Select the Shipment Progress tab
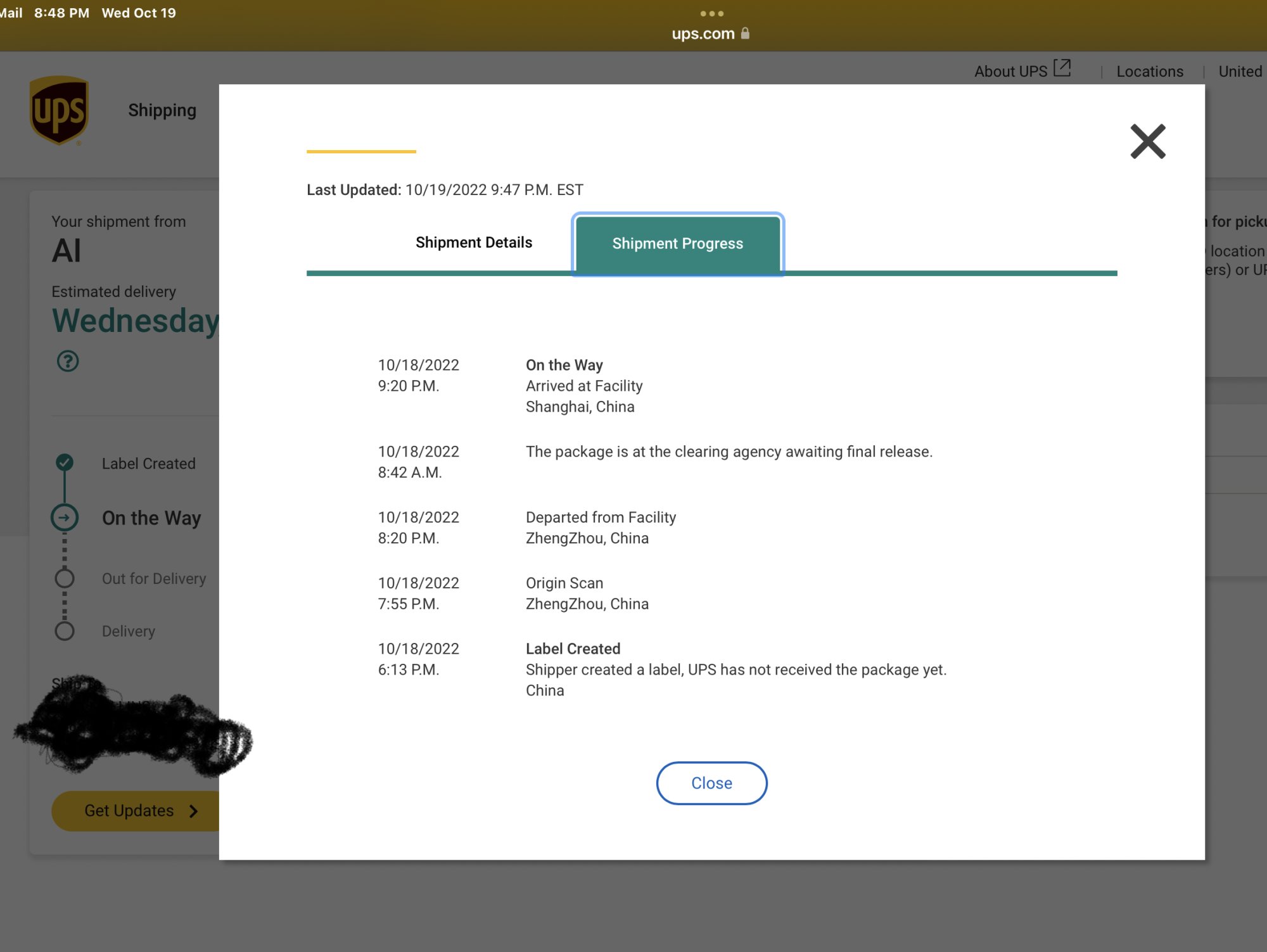This screenshot has width=1267, height=952. click(x=677, y=244)
